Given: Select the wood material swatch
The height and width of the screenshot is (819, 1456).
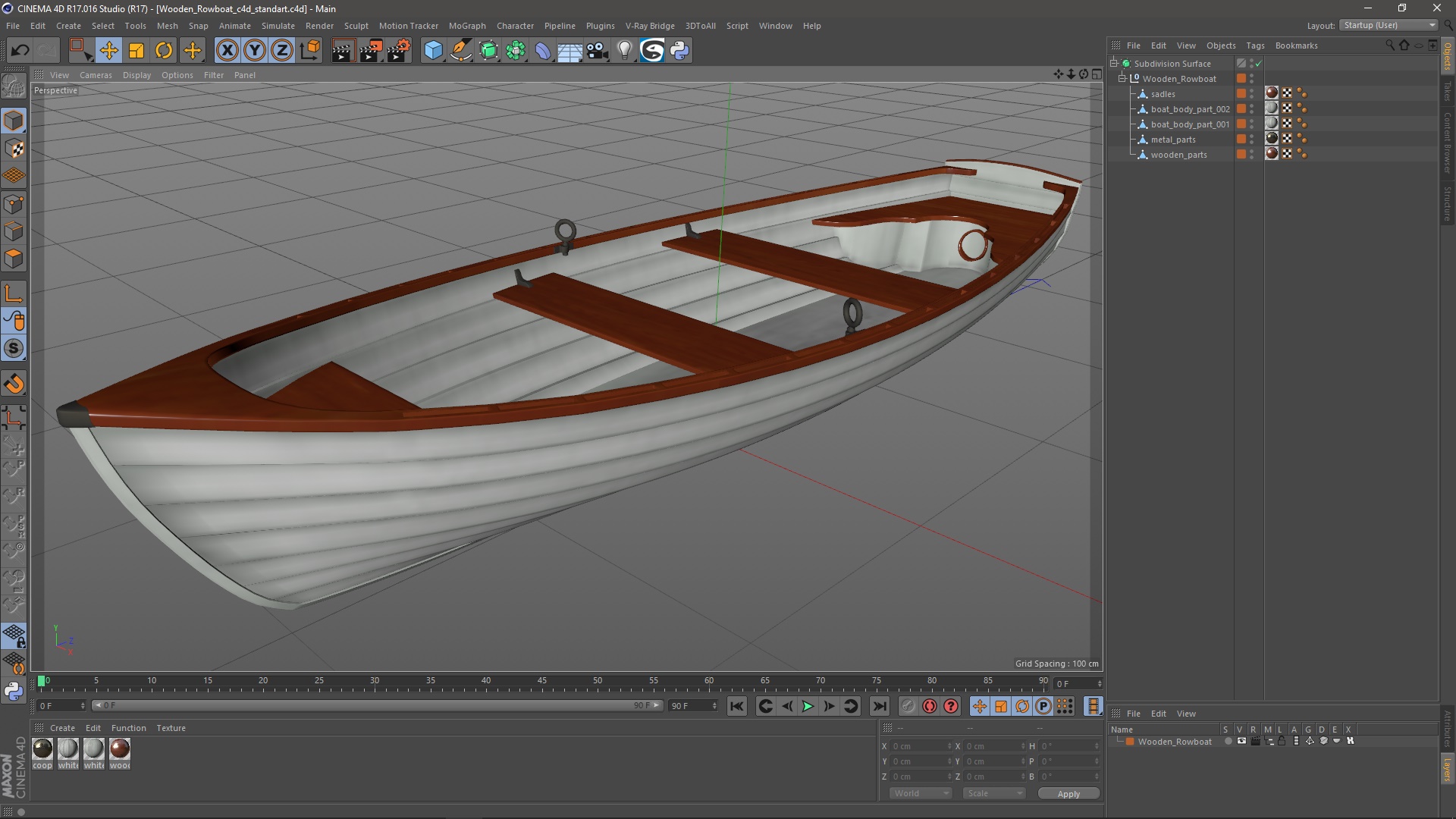Looking at the screenshot, I should (x=120, y=749).
